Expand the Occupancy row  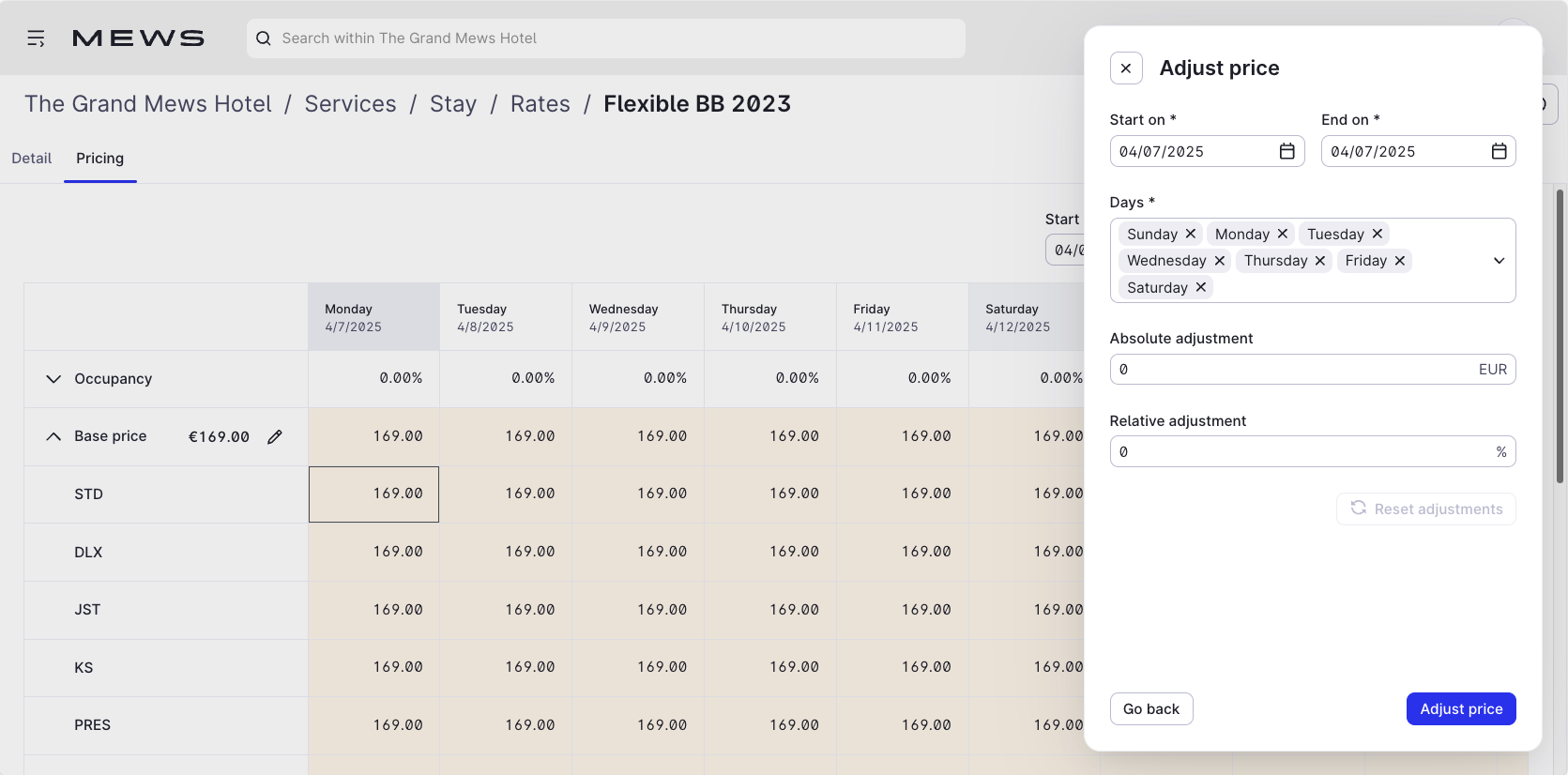click(53, 379)
